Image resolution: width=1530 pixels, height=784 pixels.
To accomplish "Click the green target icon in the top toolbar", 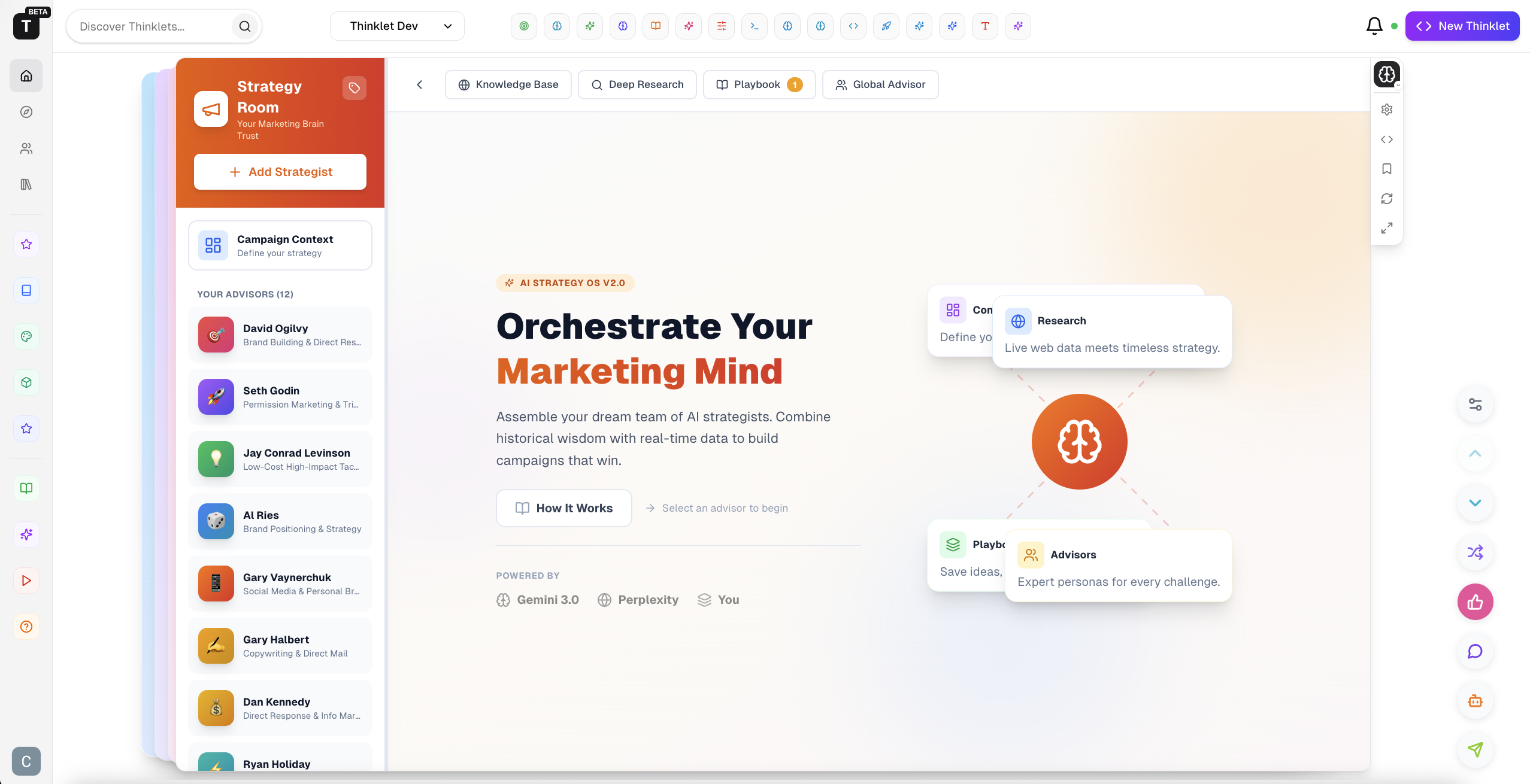I will [x=523, y=26].
